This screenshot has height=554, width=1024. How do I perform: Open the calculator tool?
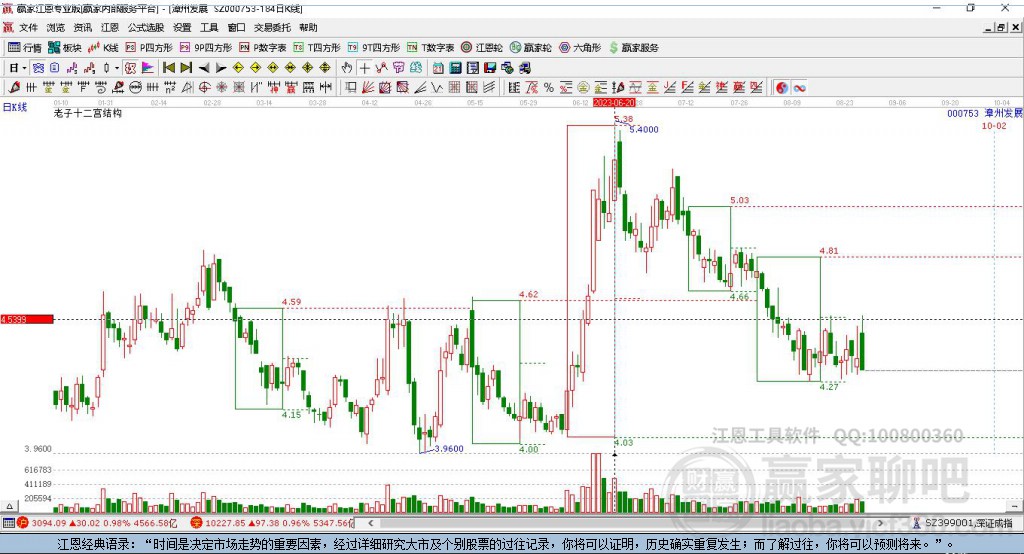[455, 68]
